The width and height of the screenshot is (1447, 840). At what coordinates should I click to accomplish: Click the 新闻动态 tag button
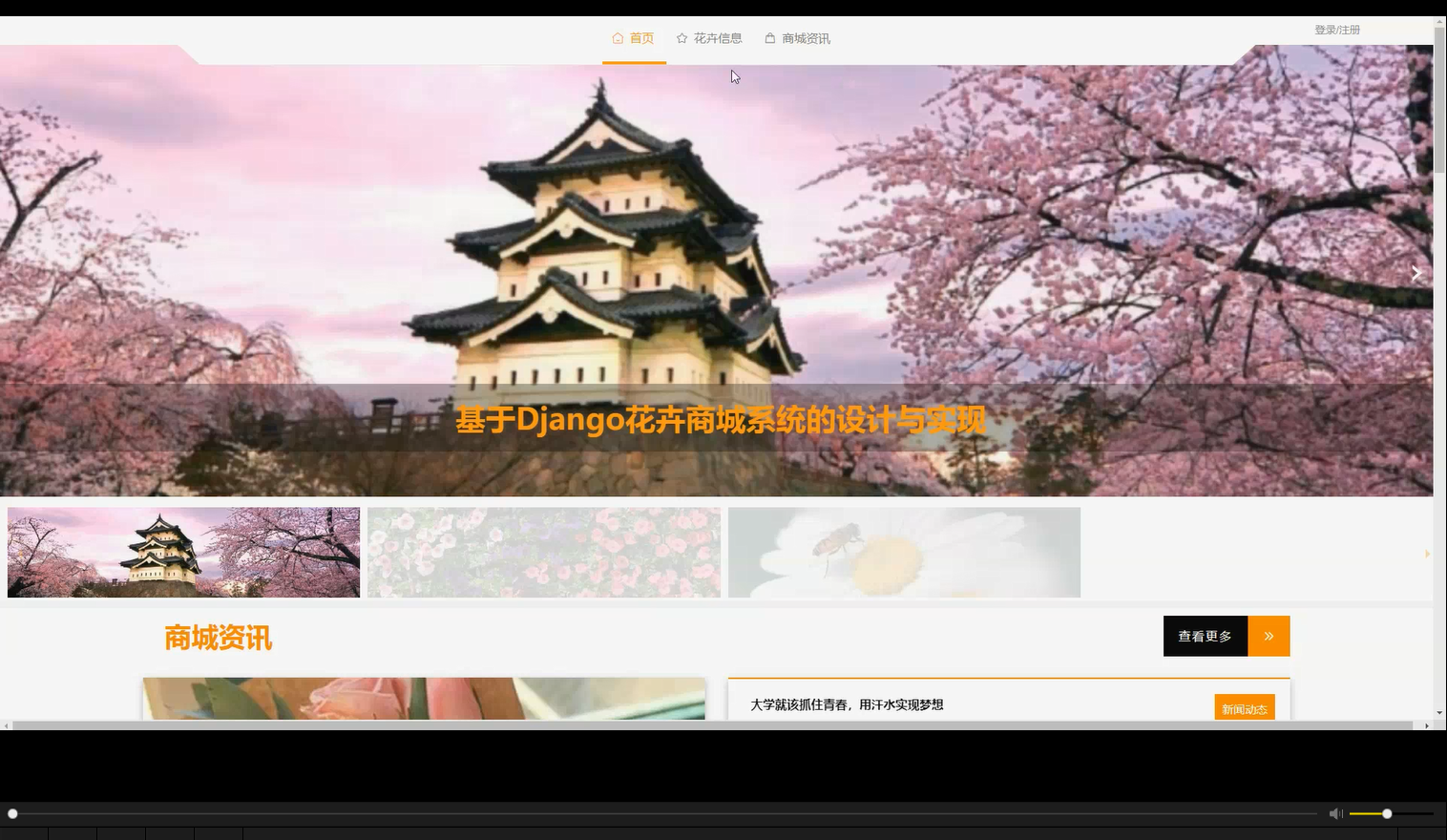point(1245,708)
